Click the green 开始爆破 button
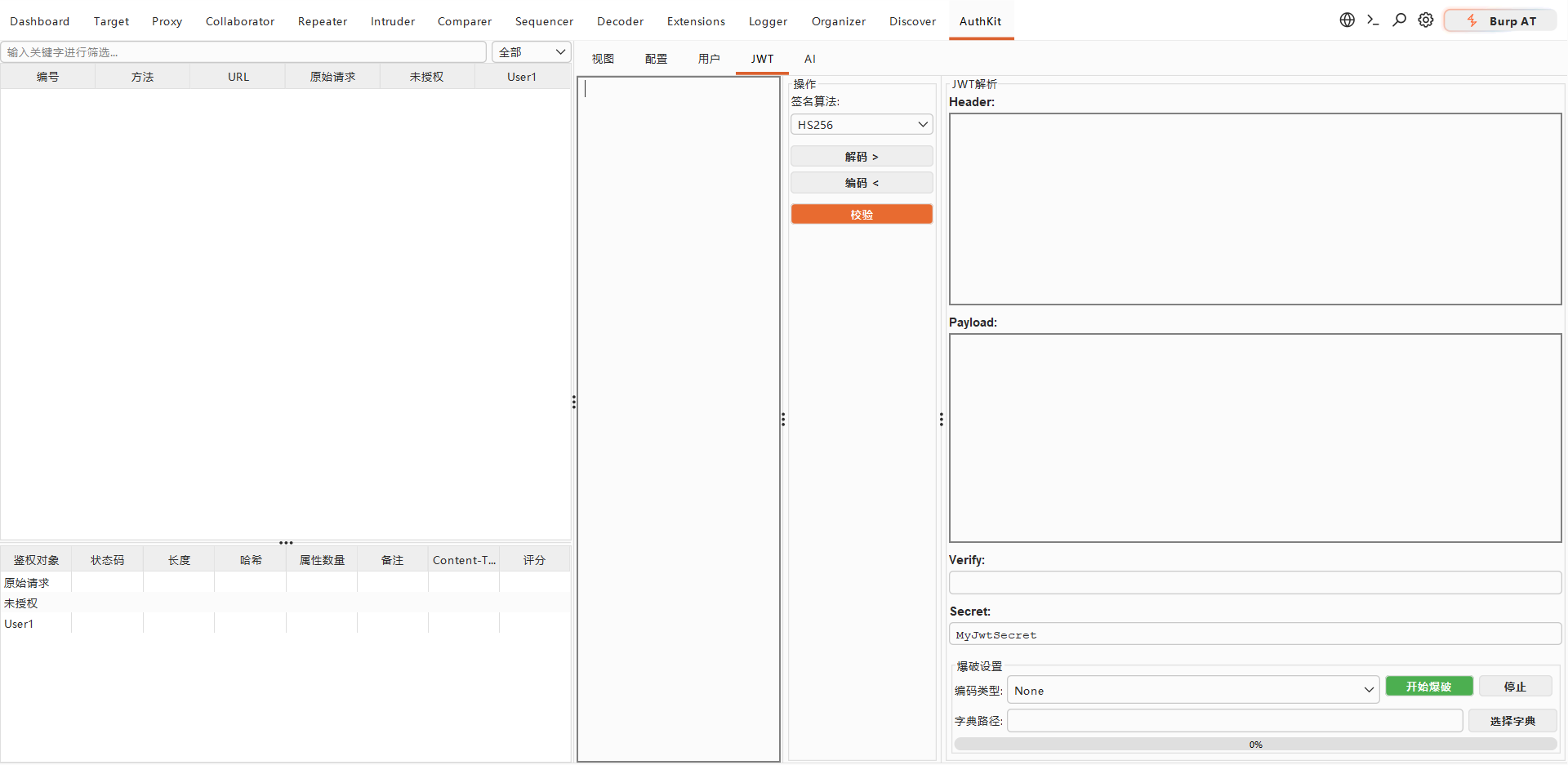1568x765 pixels. coord(1429,687)
